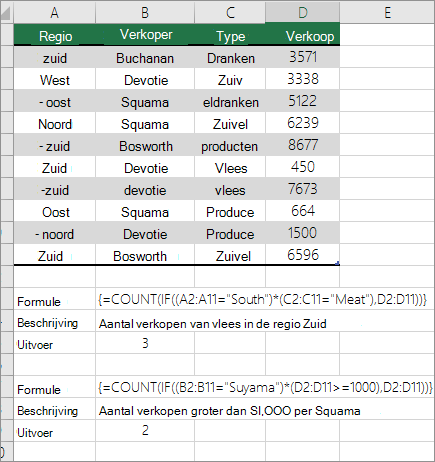Select the cell with value 8677

point(303,145)
